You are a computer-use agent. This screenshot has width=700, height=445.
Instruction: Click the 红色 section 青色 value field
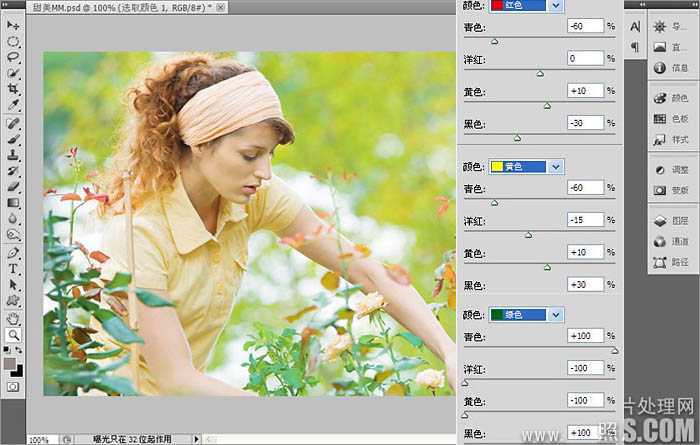pos(585,26)
